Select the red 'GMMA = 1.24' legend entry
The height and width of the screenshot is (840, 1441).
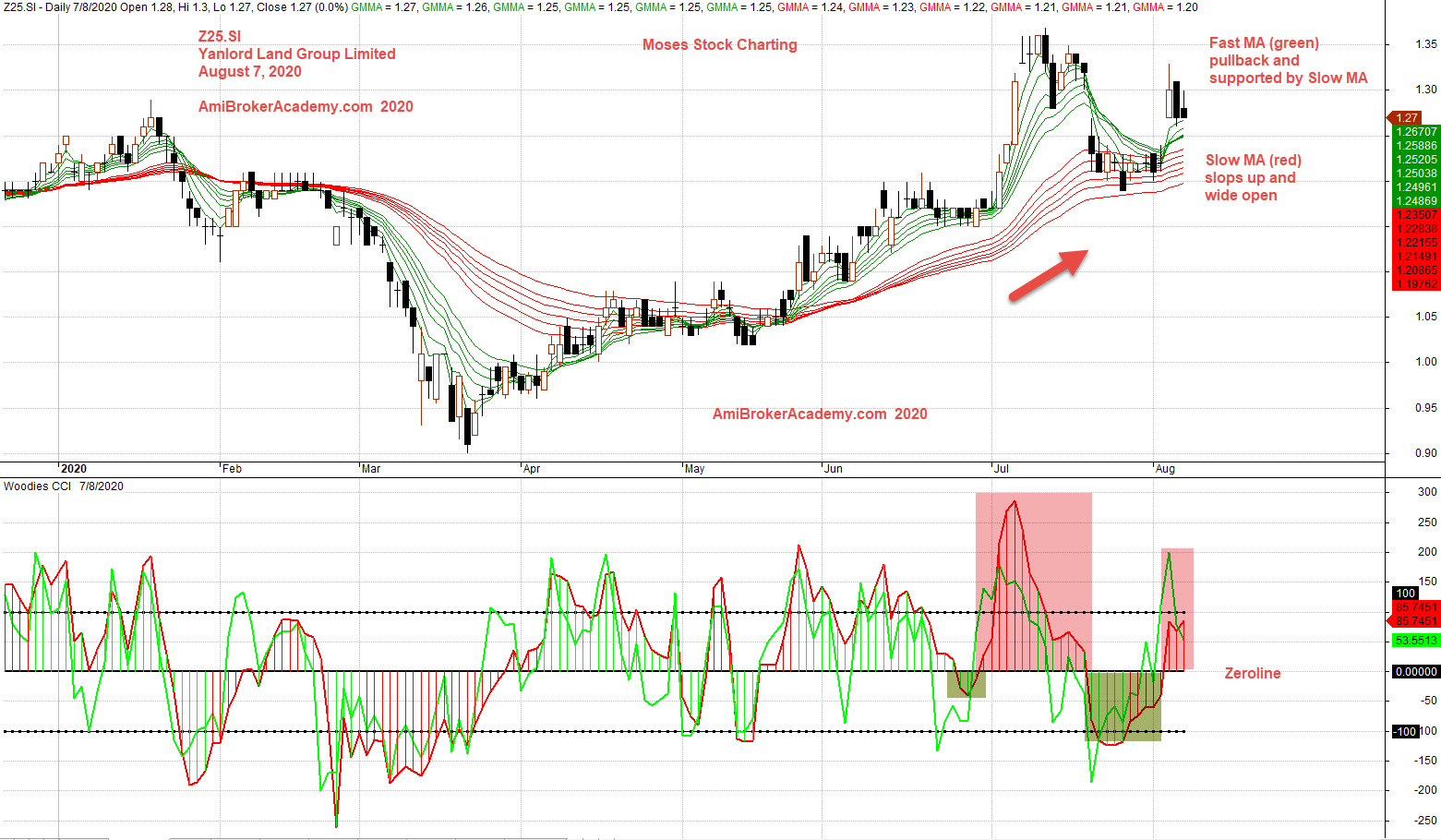[811, 6]
